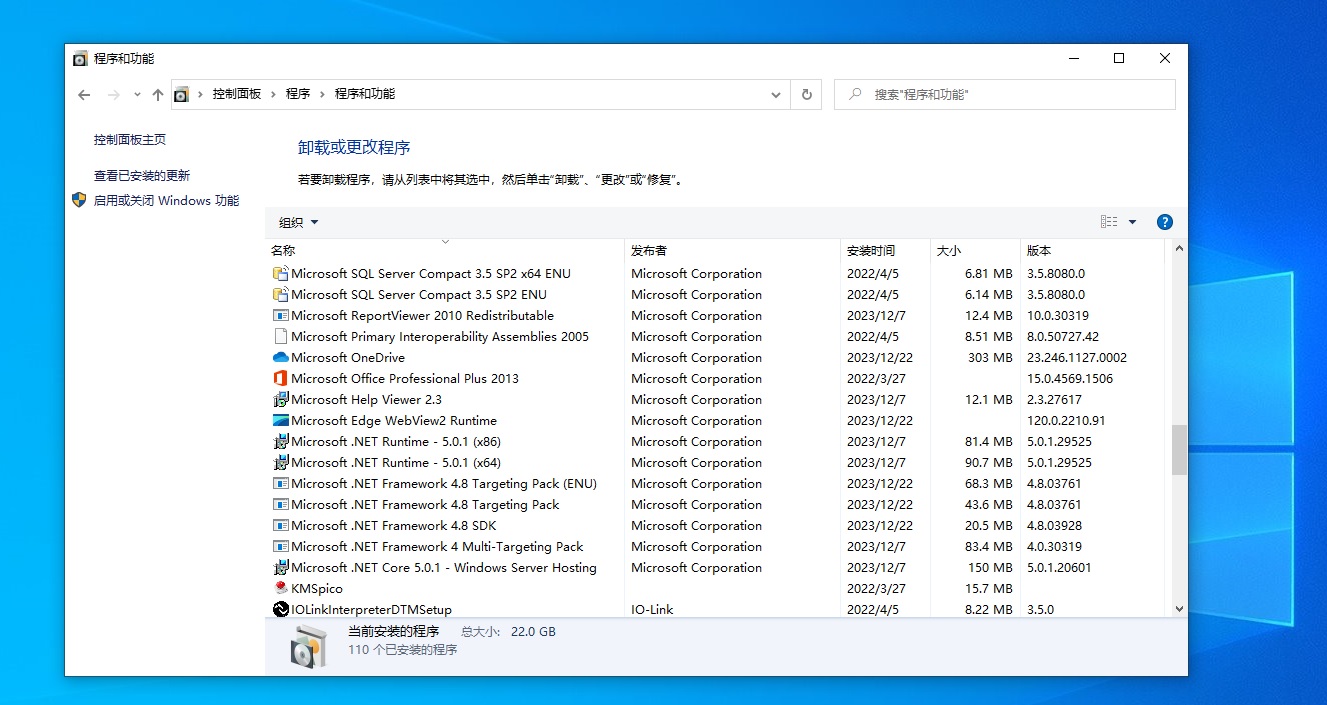Image resolution: width=1327 pixels, height=705 pixels.
Task: Open help with the question mark icon
Action: click(x=1164, y=222)
